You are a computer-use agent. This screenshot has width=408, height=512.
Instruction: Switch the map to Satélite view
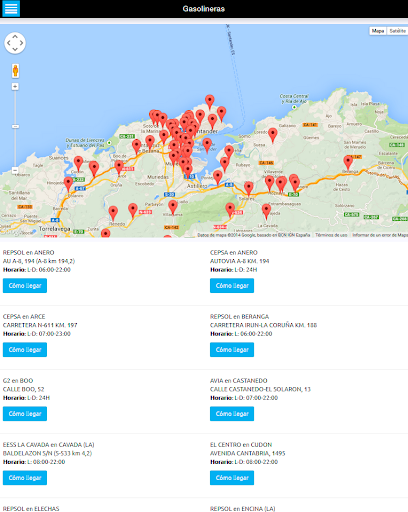tap(397, 31)
